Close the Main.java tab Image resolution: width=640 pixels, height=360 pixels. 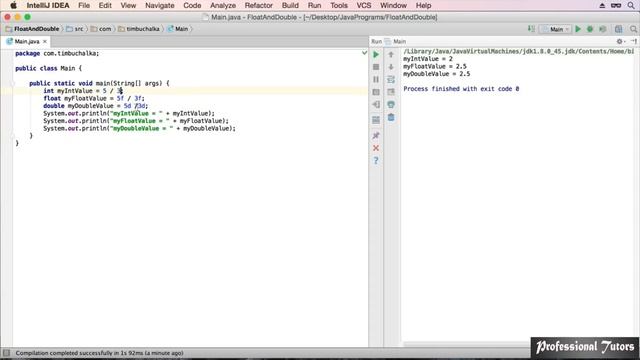tap(45, 41)
